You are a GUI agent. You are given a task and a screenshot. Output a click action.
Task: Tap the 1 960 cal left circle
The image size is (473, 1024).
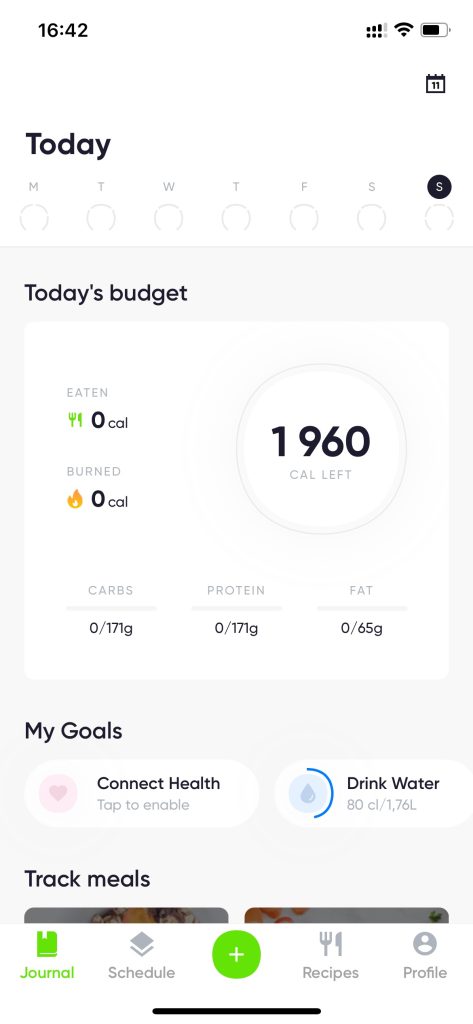321,449
